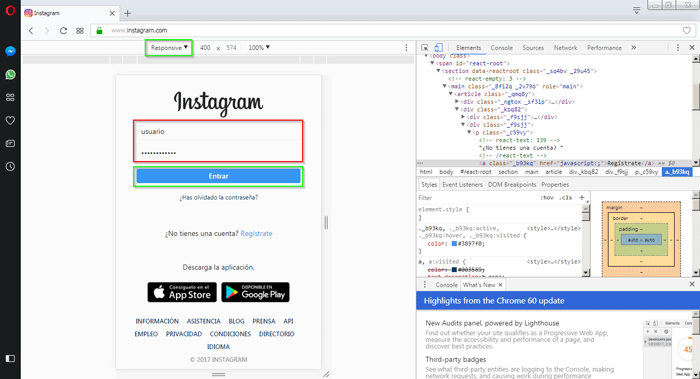The image size is (700, 379).
Task: Reload the Instagram page
Action: coord(63,30)
